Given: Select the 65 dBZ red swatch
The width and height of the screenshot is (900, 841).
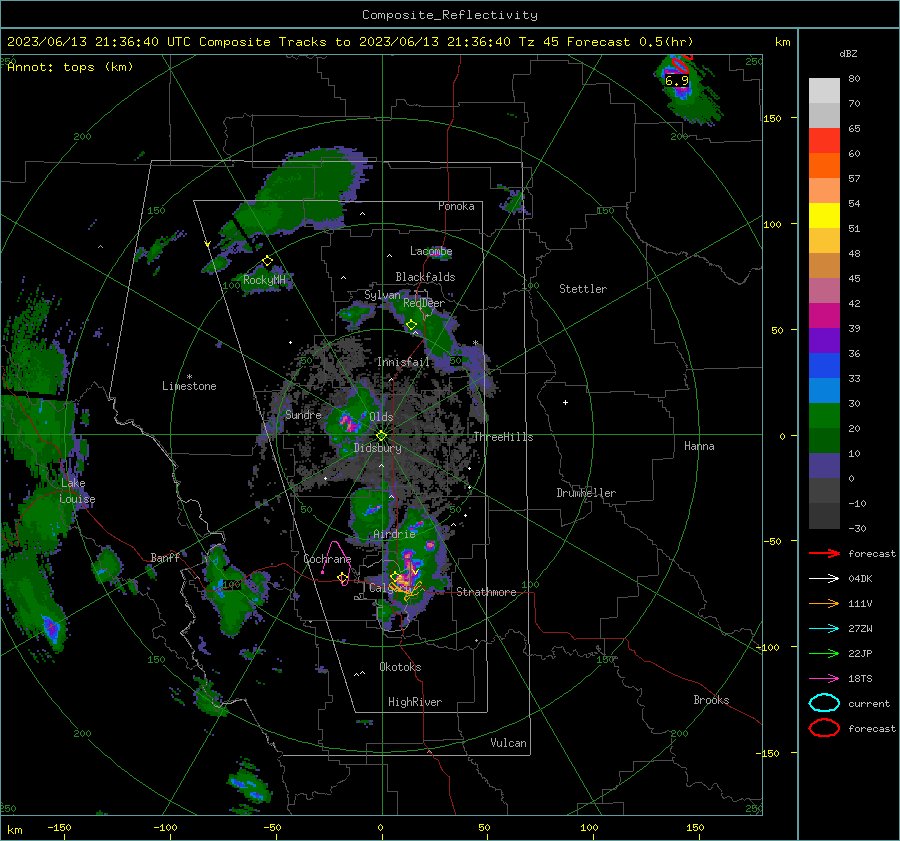Looking at the screenshot, I should tap(824, 140).
